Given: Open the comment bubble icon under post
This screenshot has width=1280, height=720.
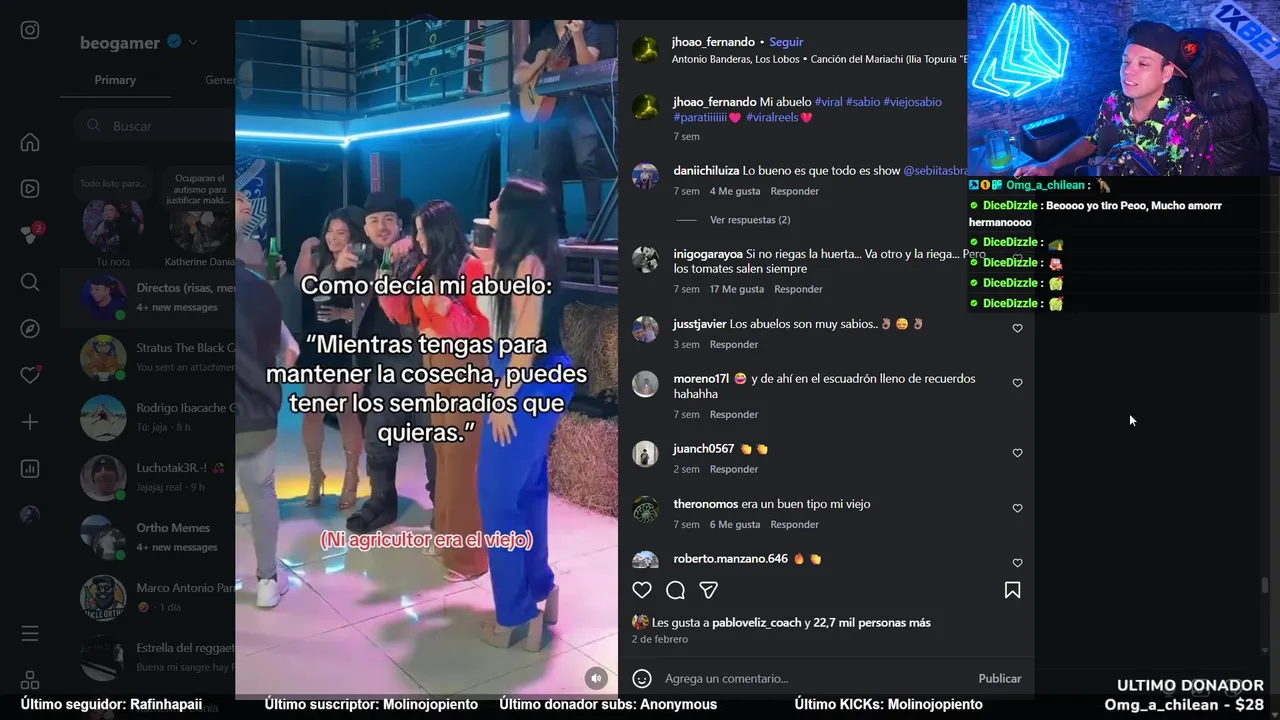Looking at the screenshot, I should pyautogui.click(x=675, y=590).
